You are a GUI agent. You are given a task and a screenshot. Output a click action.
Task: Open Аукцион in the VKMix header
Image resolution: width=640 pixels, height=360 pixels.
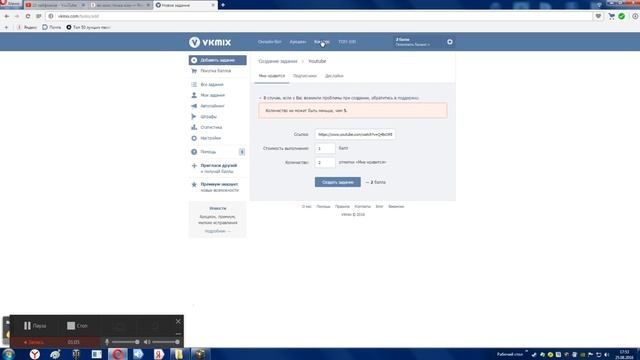(298, 42)
